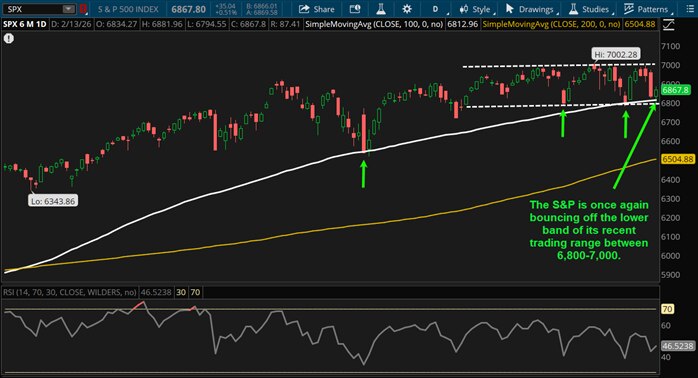Click the last price 6867.80 in header

(x=189, y=9)
